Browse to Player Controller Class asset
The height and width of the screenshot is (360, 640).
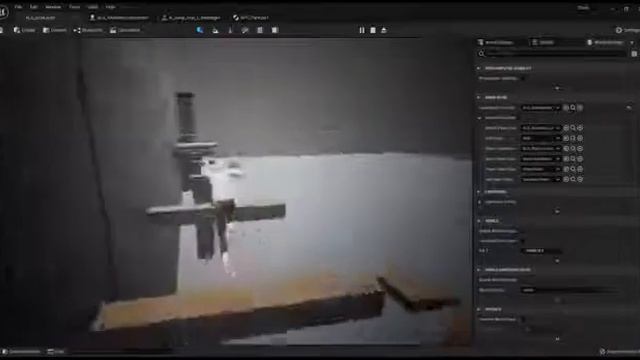point(573,149)
